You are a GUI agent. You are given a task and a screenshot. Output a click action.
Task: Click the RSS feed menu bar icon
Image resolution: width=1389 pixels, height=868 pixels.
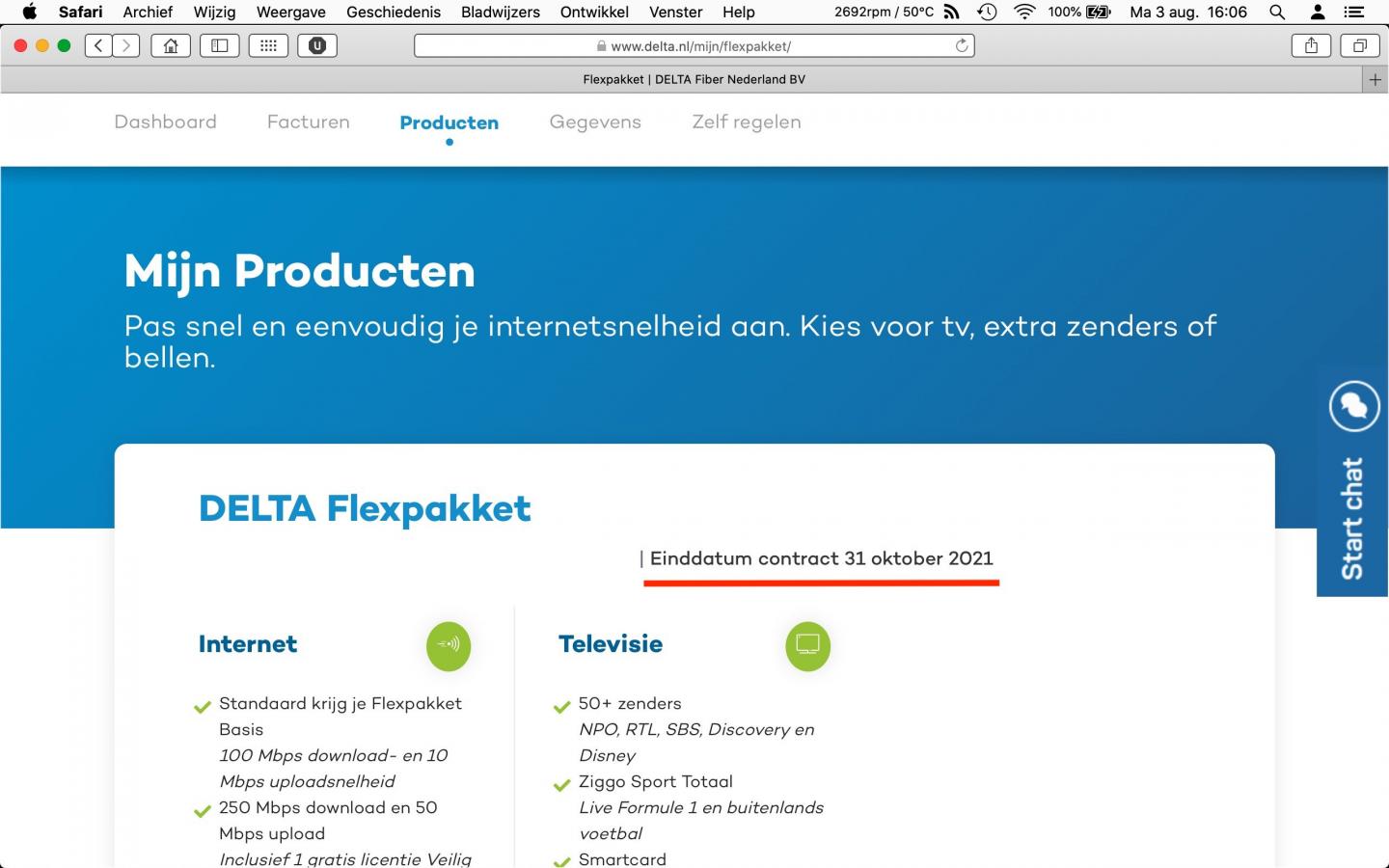coord(952,12)
